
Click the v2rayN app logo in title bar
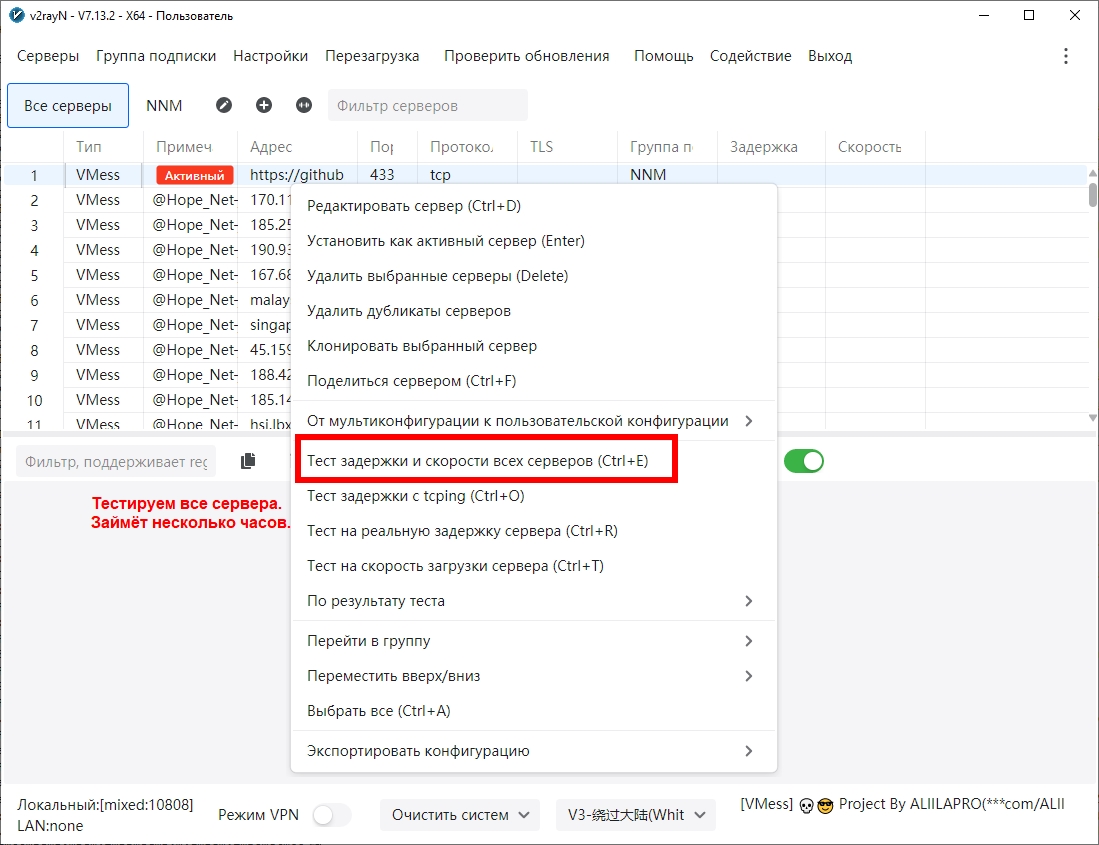tap(17, 15)
